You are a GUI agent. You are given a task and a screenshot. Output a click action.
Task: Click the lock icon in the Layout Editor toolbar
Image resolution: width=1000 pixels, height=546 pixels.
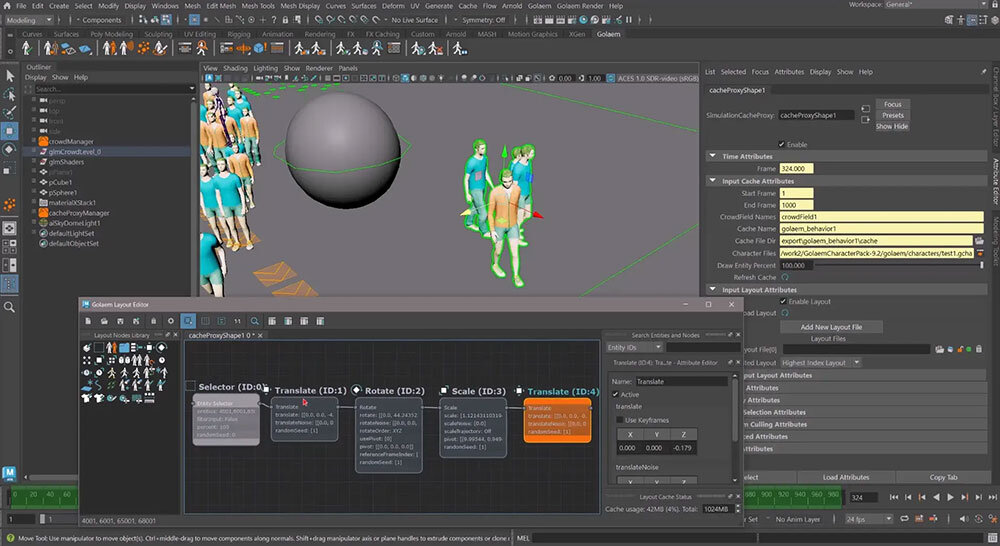coord(153,321)
